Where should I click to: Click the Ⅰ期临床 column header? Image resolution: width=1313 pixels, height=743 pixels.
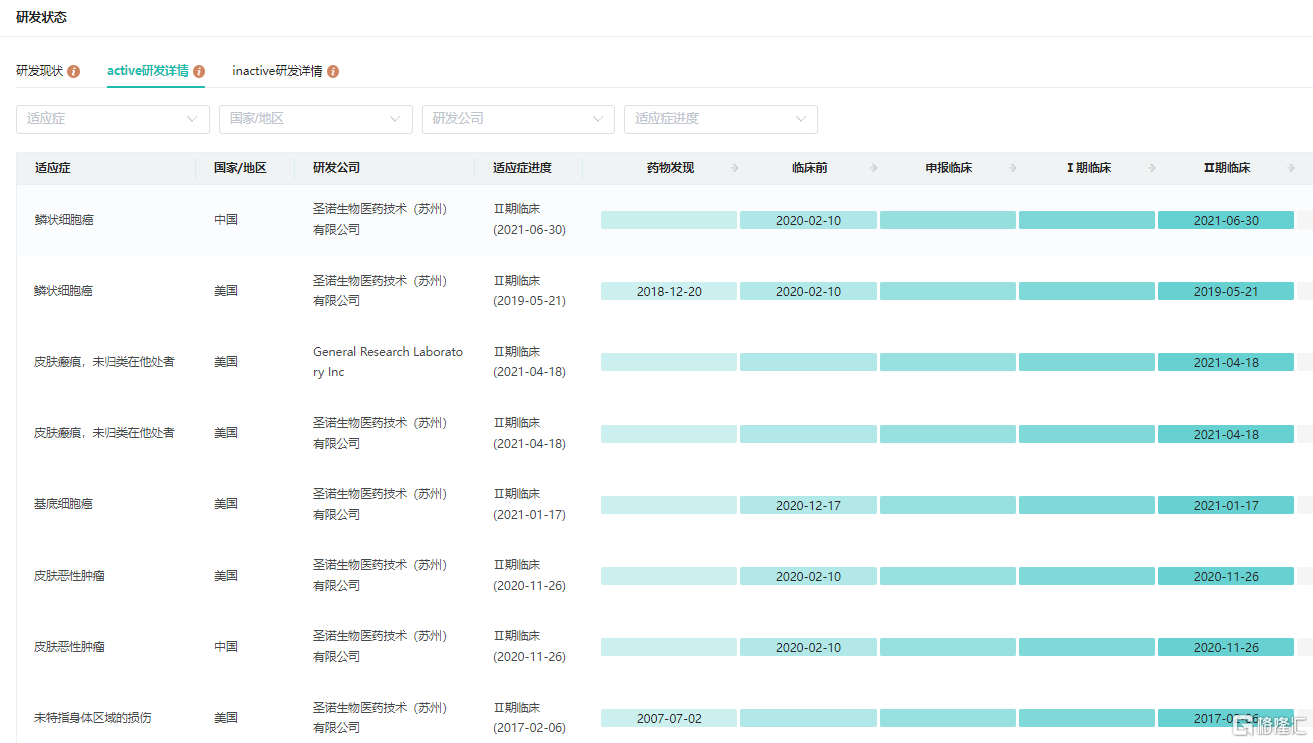click(1088, 168)
